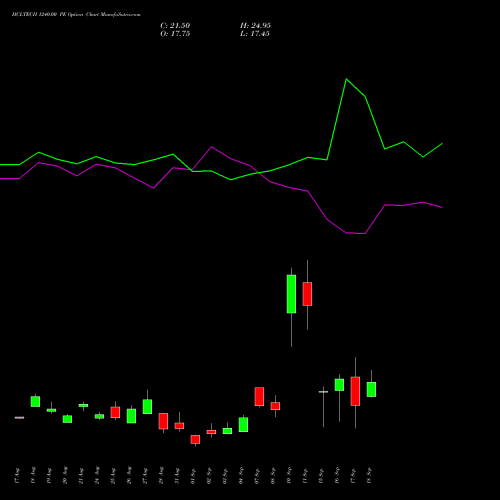
Task: Select the lowest red candle at 01 Sep
Action: [195, 439]
